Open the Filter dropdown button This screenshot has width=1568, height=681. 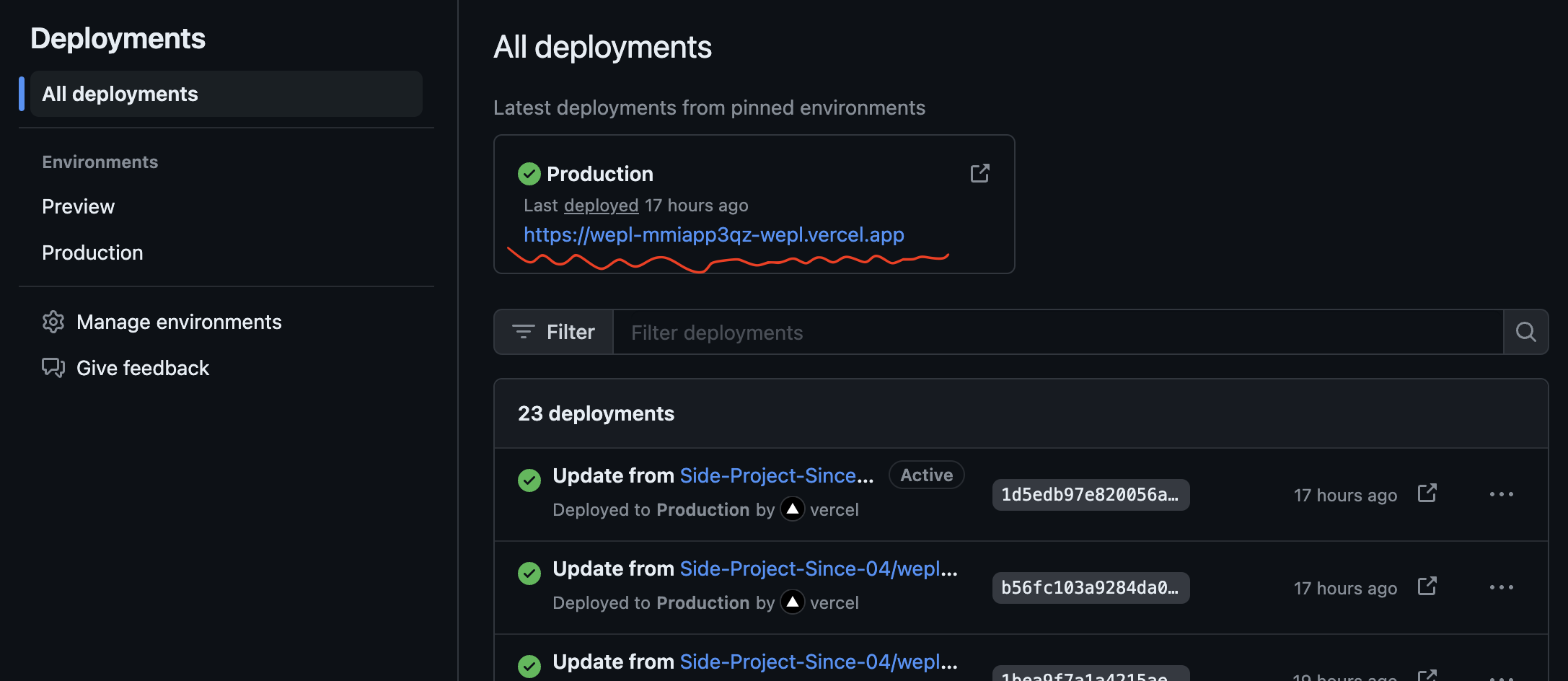554,332
